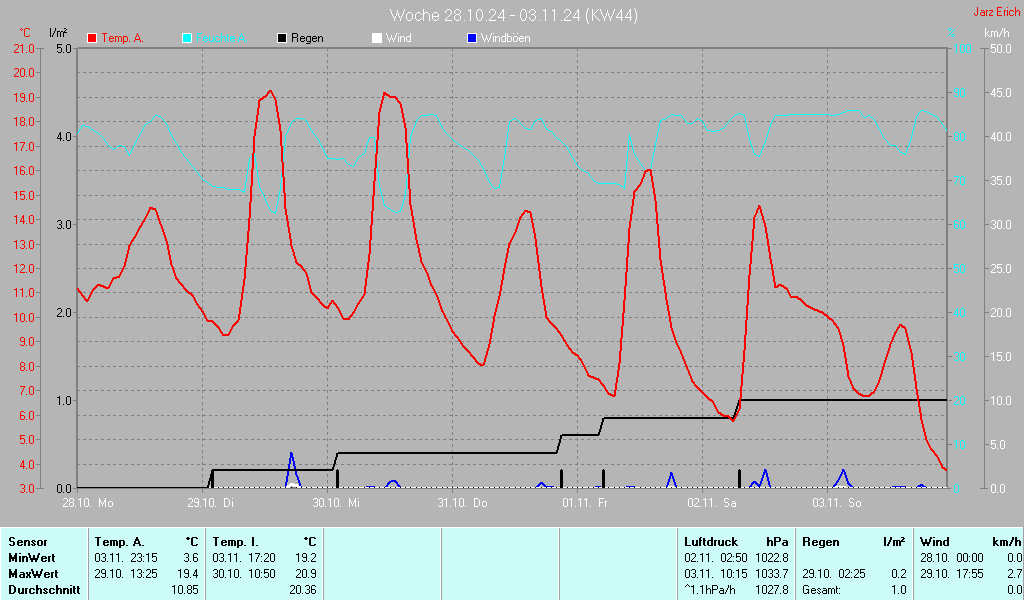Click the '50.0' wind speed axis value
Screen dimensions: 1024x600
[x=1001, y=49]
